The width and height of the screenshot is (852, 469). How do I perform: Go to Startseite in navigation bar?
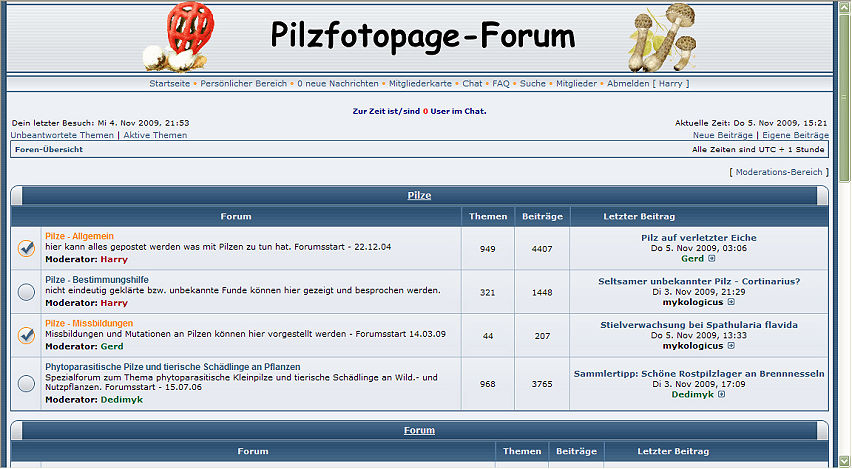coord(170,84)
